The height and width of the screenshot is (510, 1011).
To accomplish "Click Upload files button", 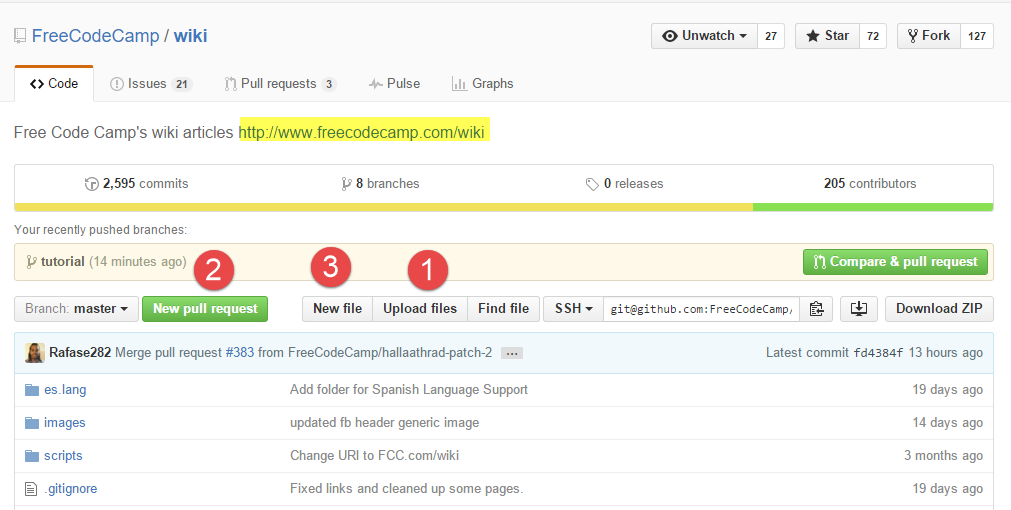I will [420, 309].
